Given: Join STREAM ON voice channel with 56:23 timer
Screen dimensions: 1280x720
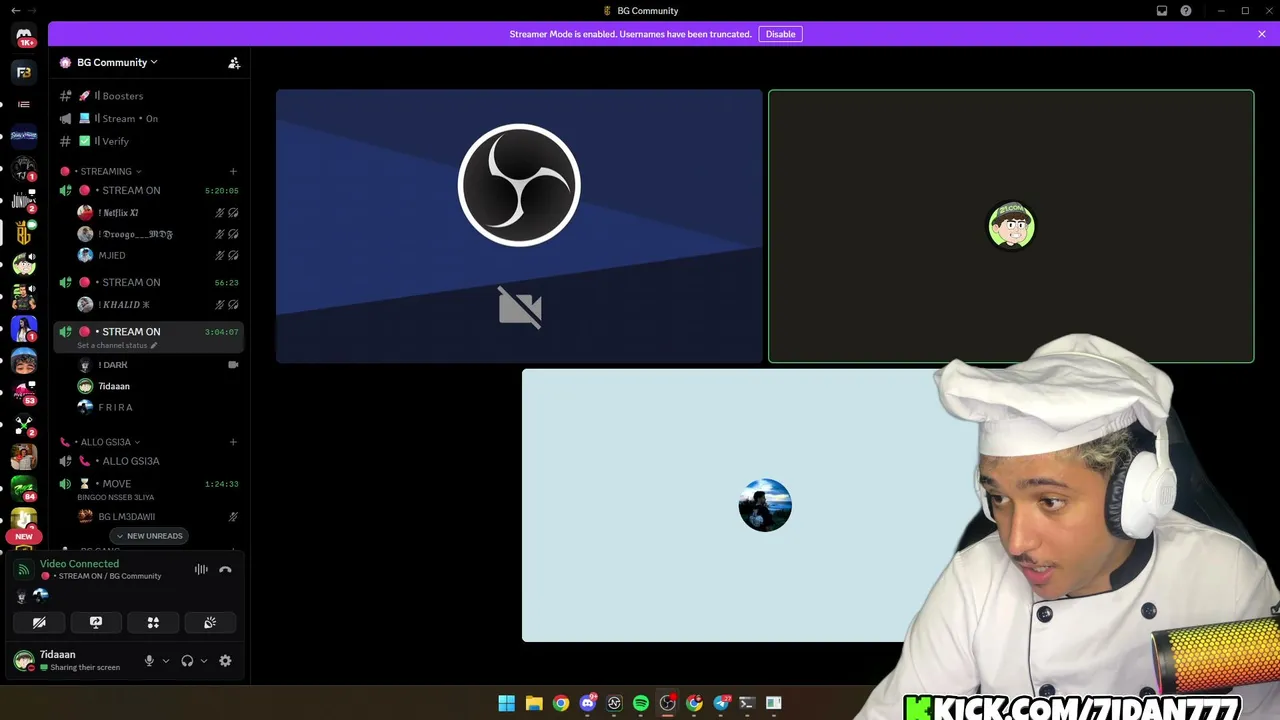Looking at the screenshot, I should [148, 282].
